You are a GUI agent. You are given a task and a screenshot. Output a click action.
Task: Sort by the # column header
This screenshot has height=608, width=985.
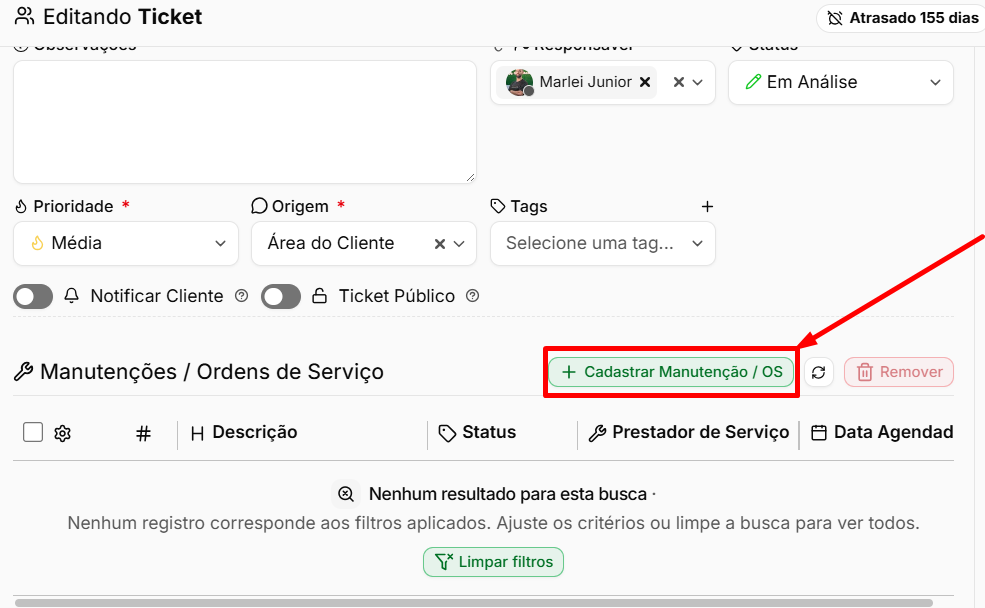(143, 433)
